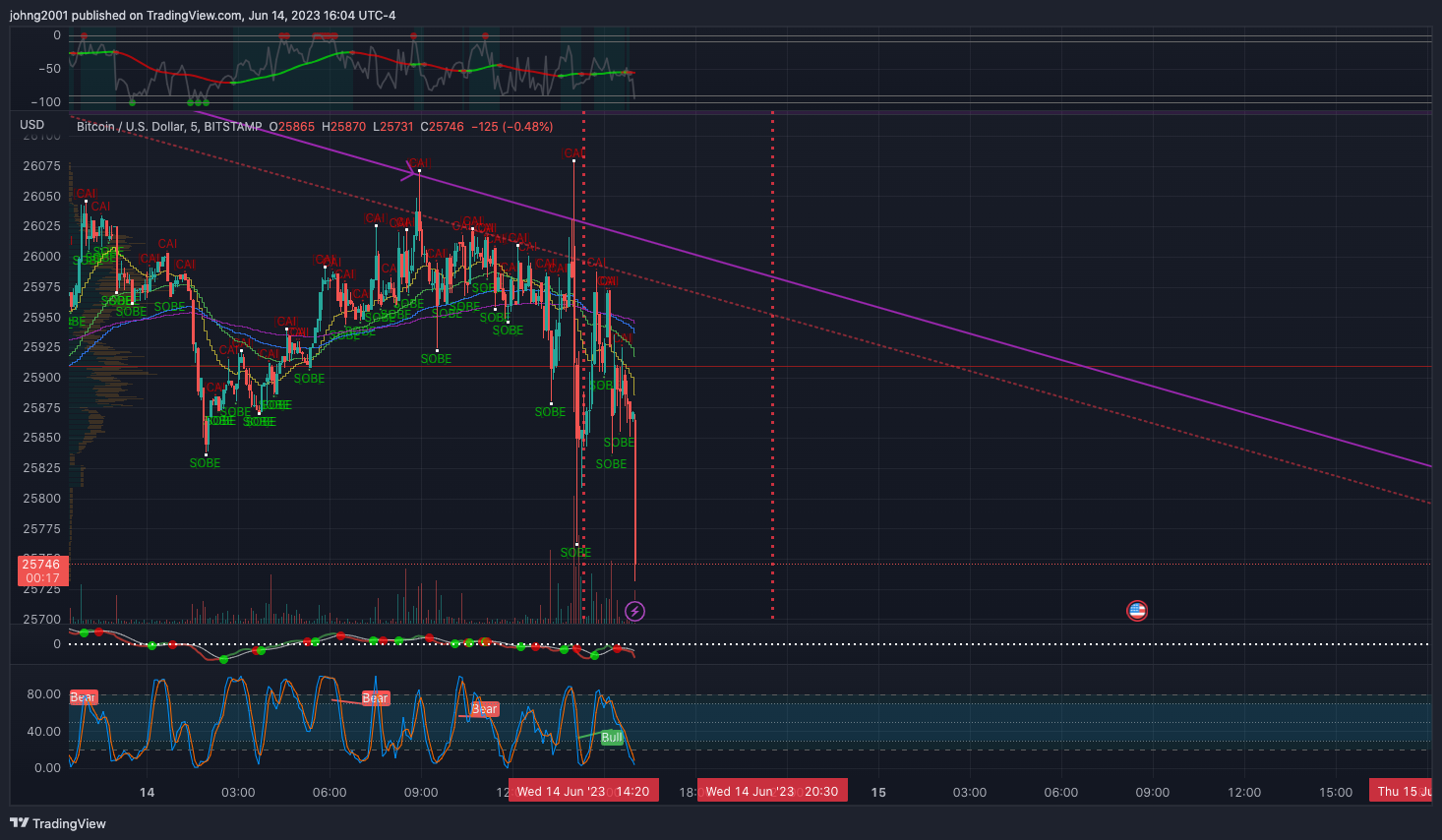Image resolution: width=1442 pixels, height=840 pixels.
Task: Open the purple lightning event icon
Action: point(635,612)
